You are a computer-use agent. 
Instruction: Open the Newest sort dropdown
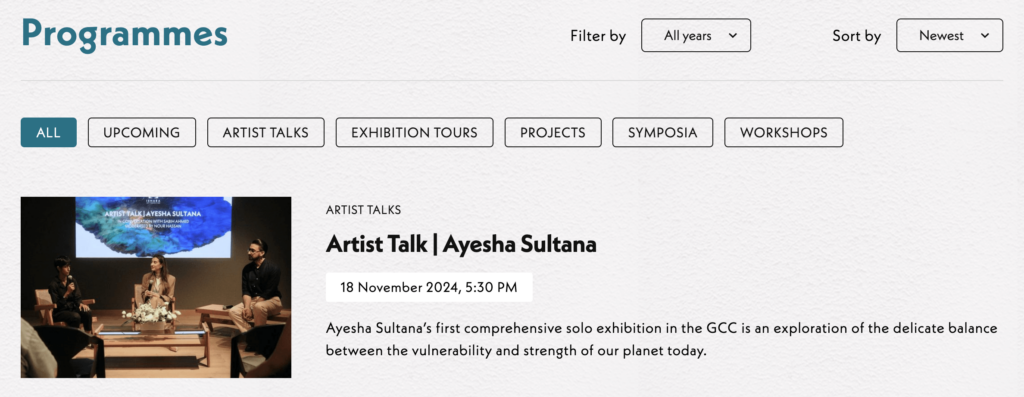tap(950, 35)
